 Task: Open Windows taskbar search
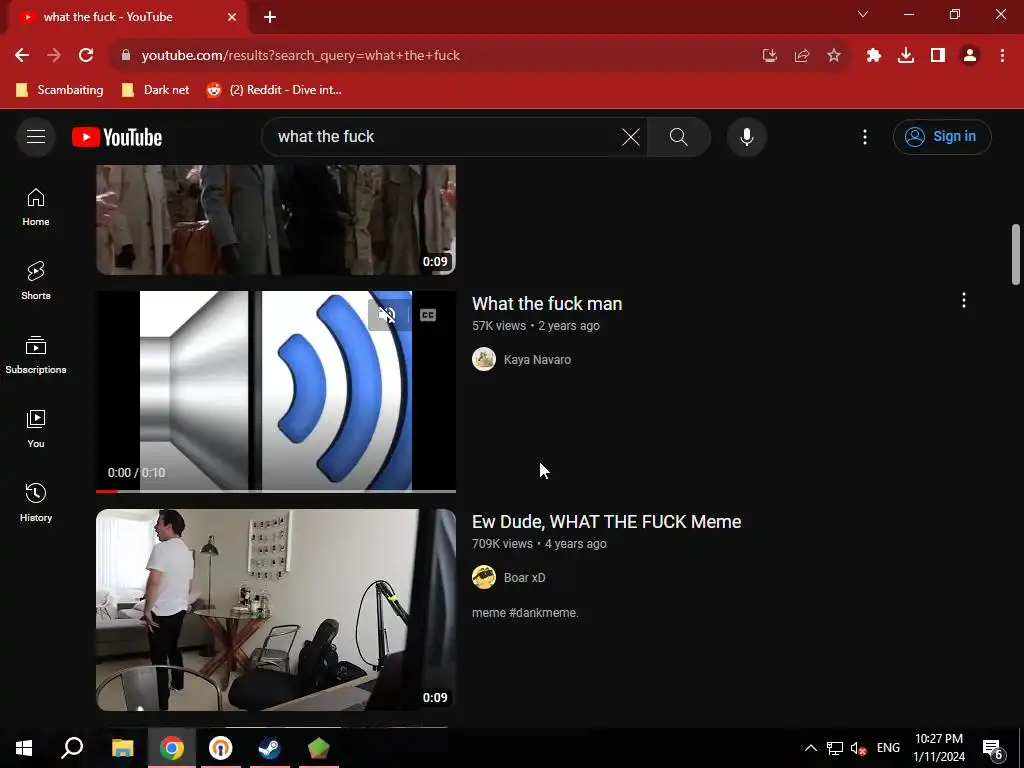[72, 748]
